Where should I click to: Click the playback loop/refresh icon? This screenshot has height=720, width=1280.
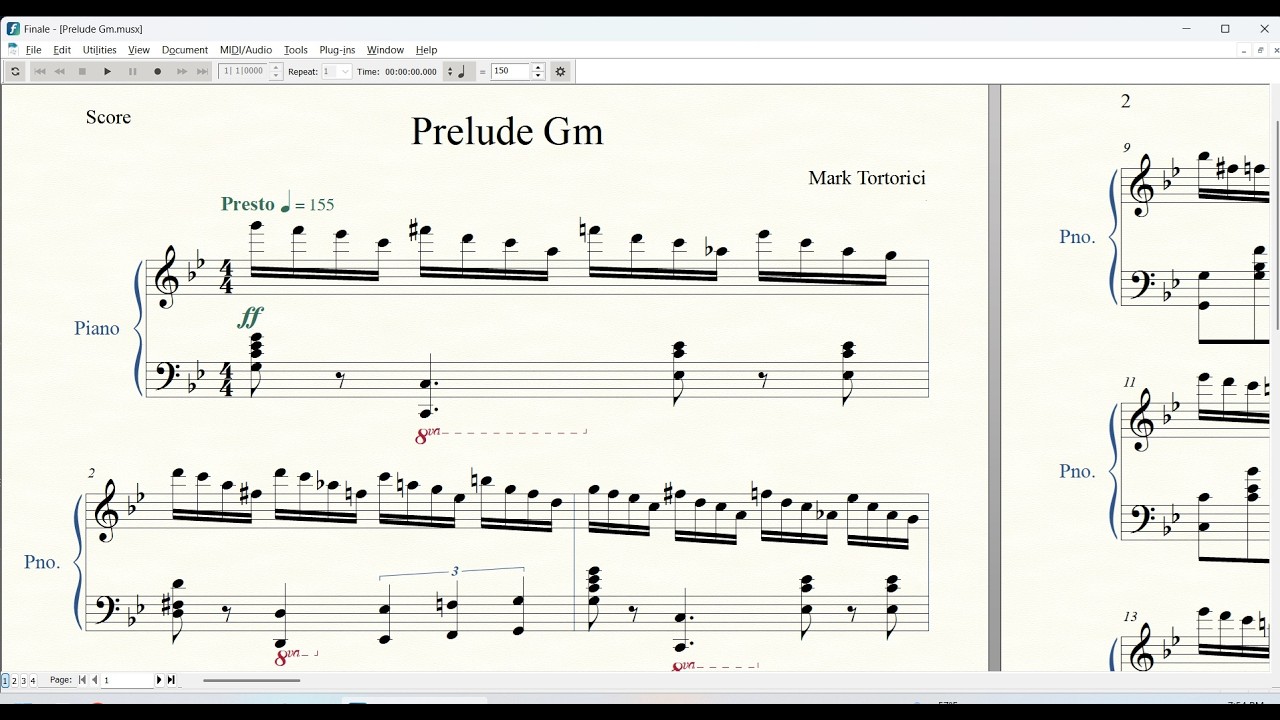[x=15, y=72]
